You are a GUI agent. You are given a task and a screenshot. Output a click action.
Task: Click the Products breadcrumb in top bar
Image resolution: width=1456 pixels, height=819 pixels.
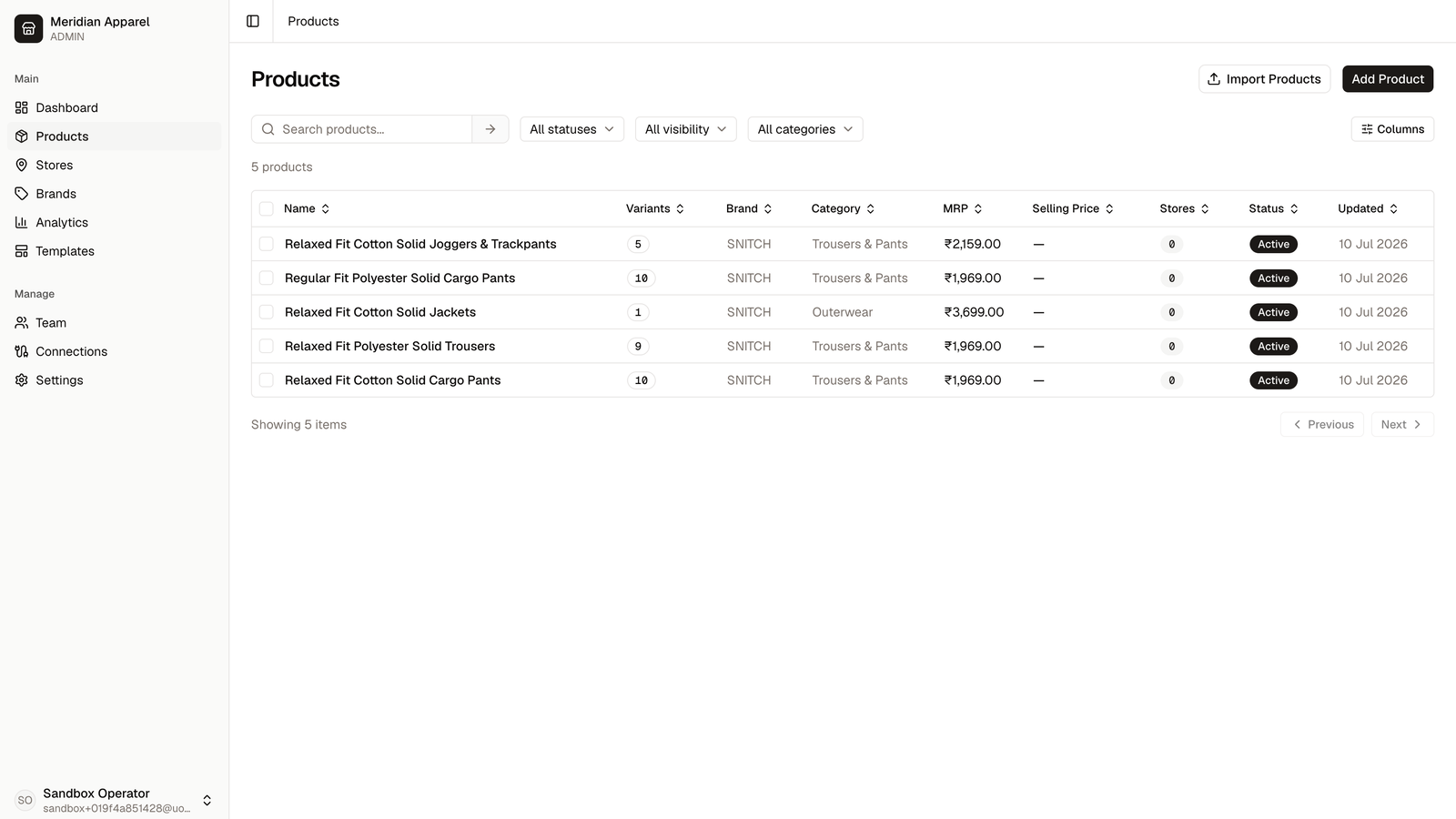[x=313, y=21]
